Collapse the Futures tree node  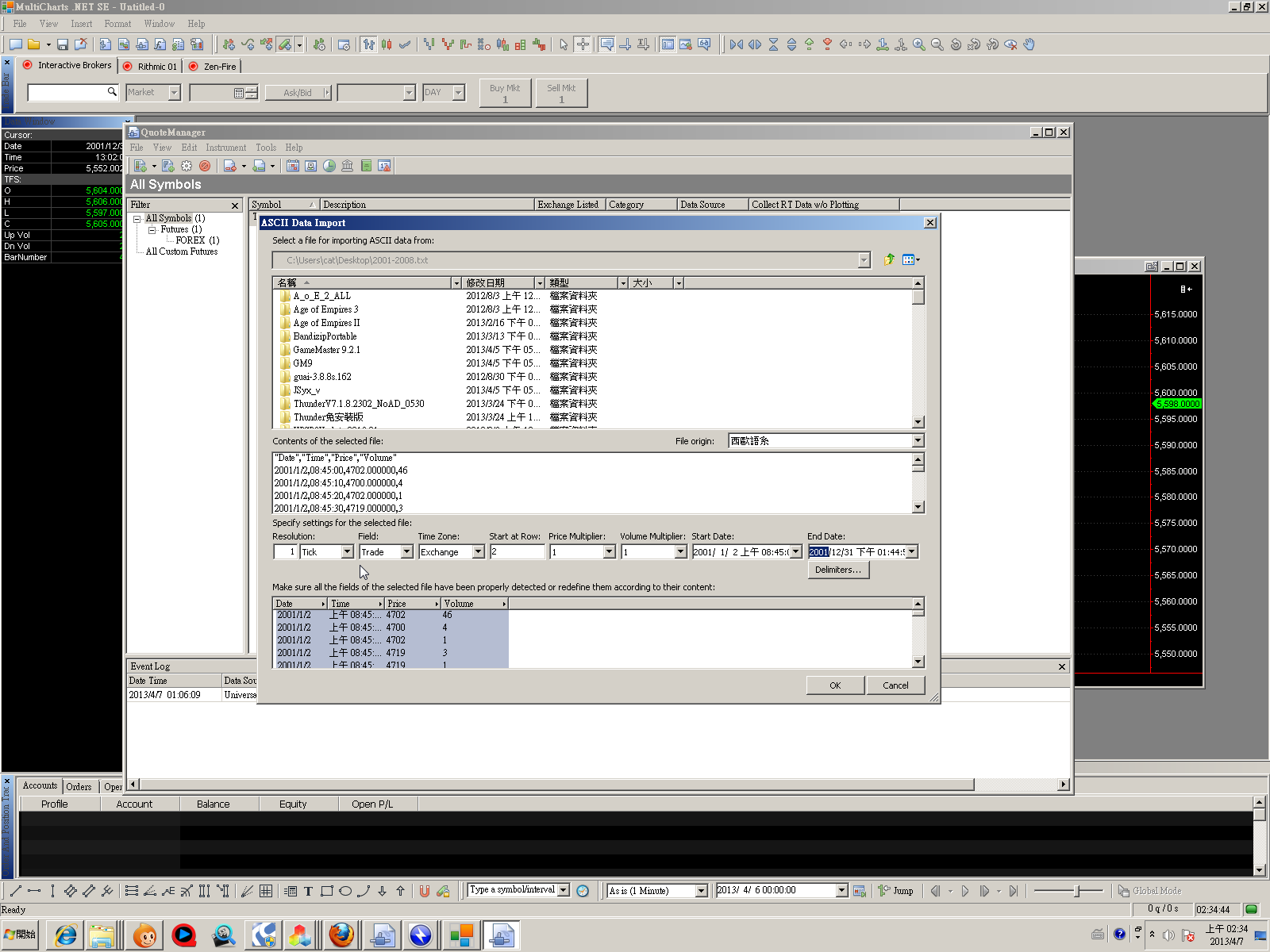pyautogui.click(x=152, y=230)
